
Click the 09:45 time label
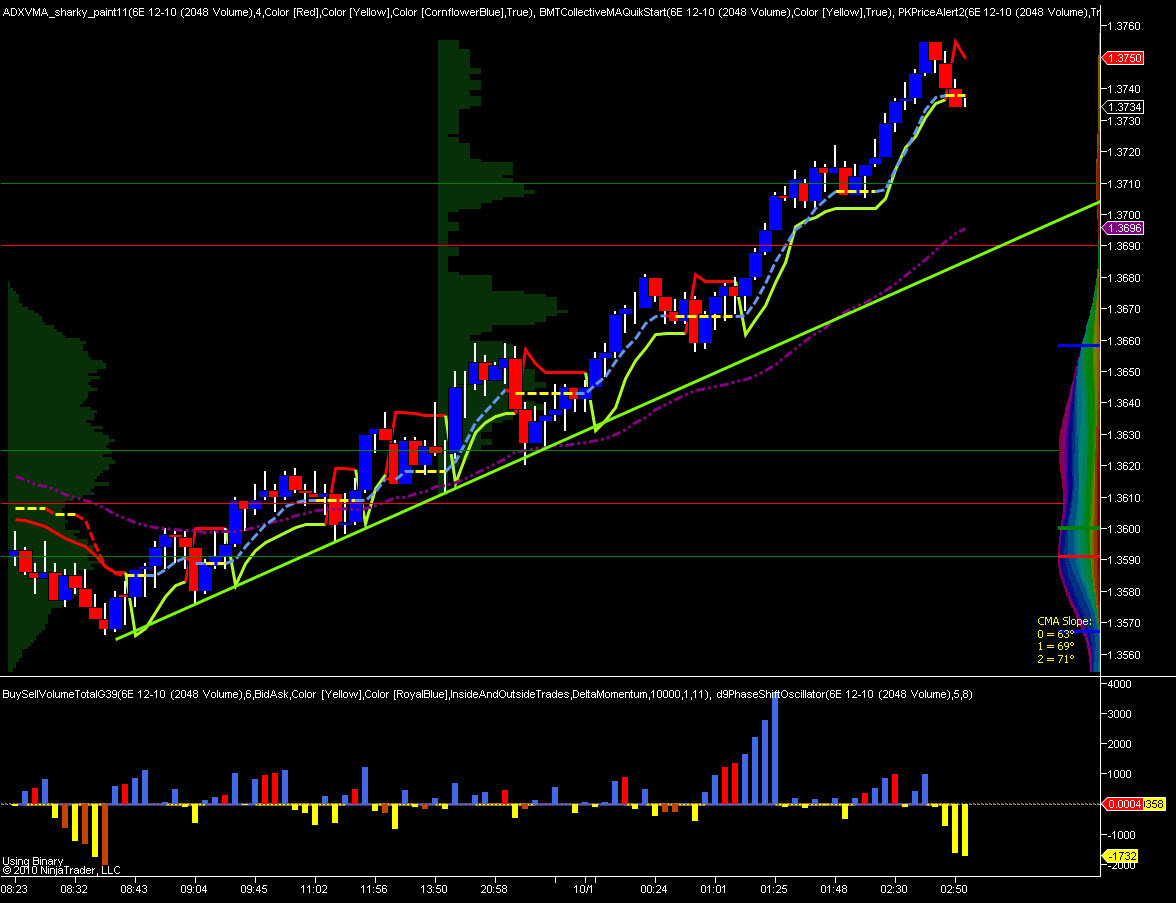[254, 890]
